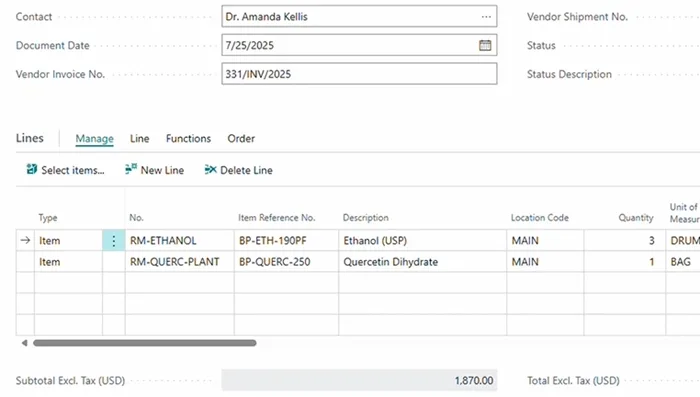Click the quantity 3 cell

(625, 241)
